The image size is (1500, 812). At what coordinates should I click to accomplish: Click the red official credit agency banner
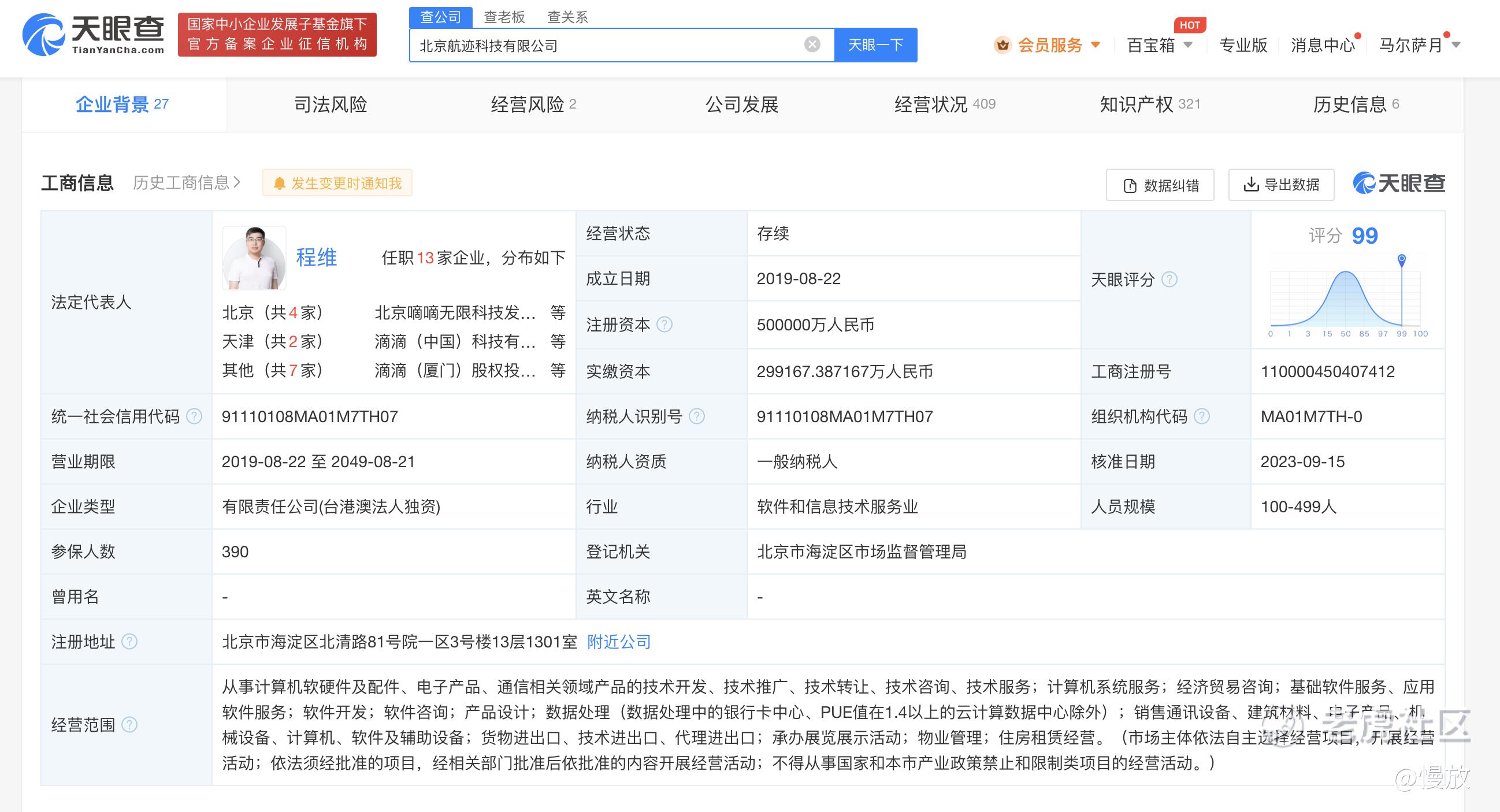pyautogui.click(x=277, y=35)
